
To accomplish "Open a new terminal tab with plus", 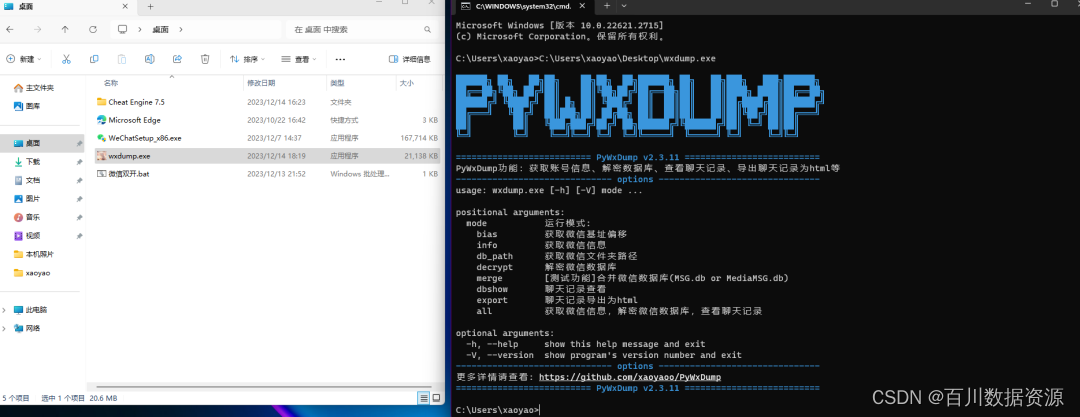I will (x=606, y=6).
